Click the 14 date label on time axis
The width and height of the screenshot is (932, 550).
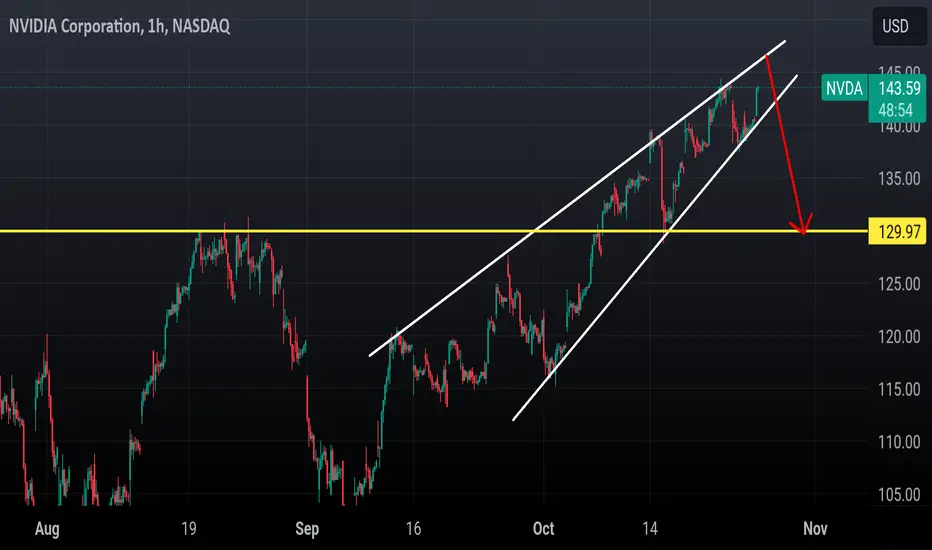coord(650,528)
